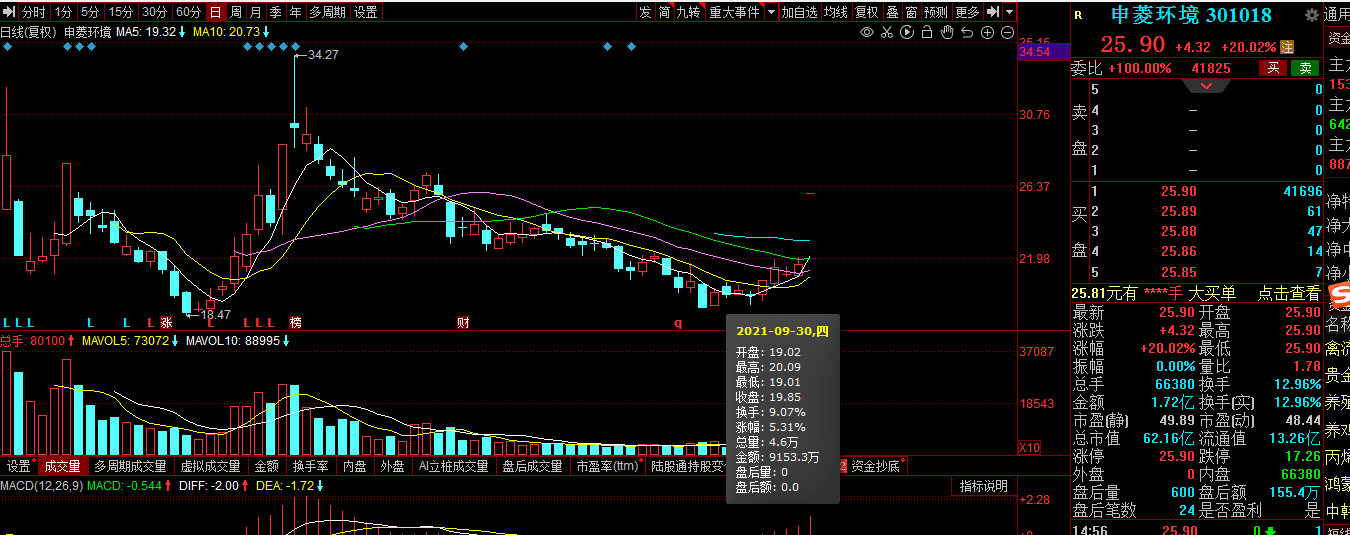
Task: Select the hand pan tool
Action: pyautogui.click(x=946, y=32)
